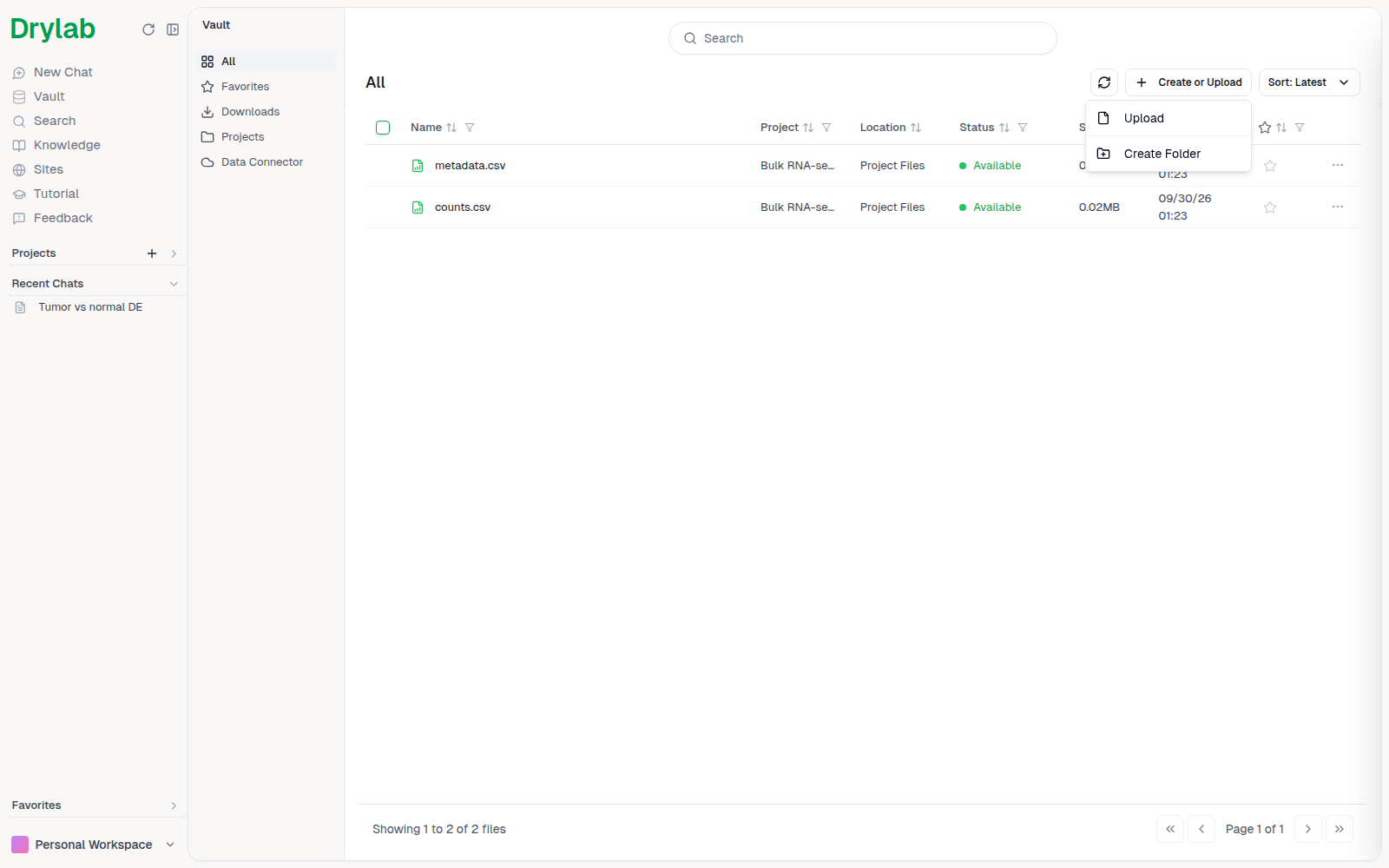1389x868 pixels.
Task: Click counts.csv file icon
Action: click(x=418, y=207)
